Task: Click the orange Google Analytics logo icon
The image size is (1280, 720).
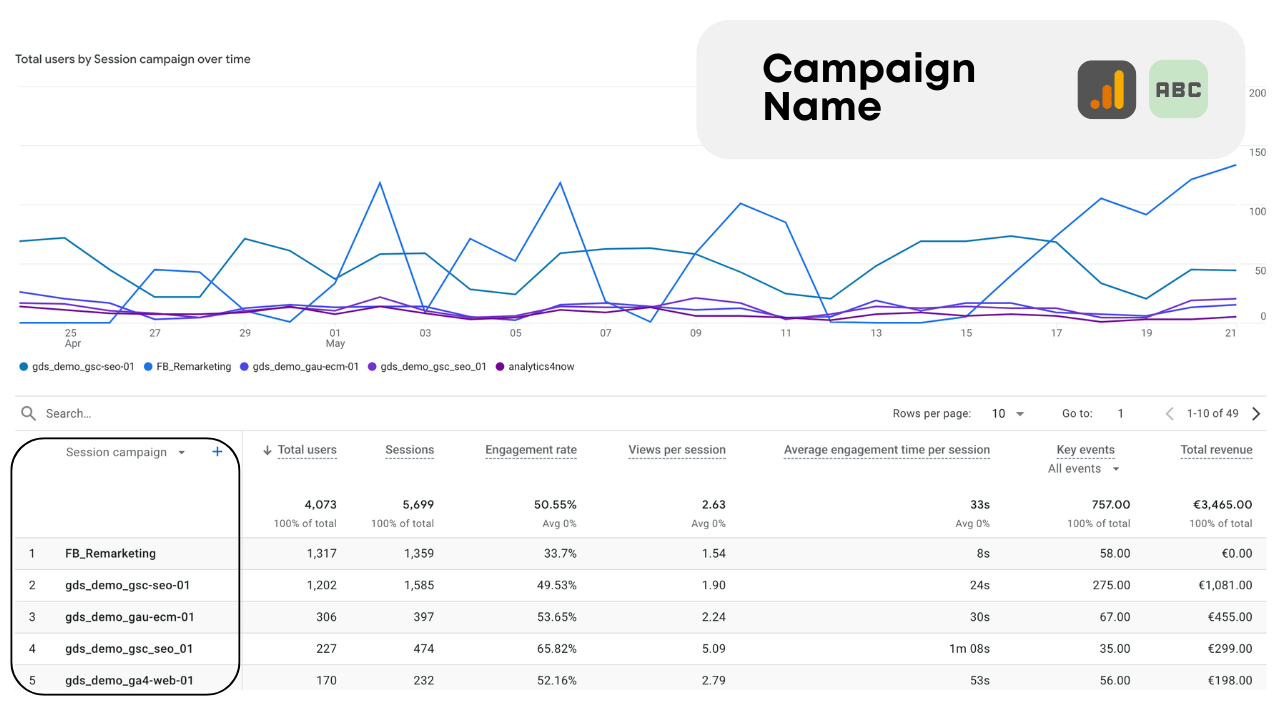Action: [x=1107, y=89]
